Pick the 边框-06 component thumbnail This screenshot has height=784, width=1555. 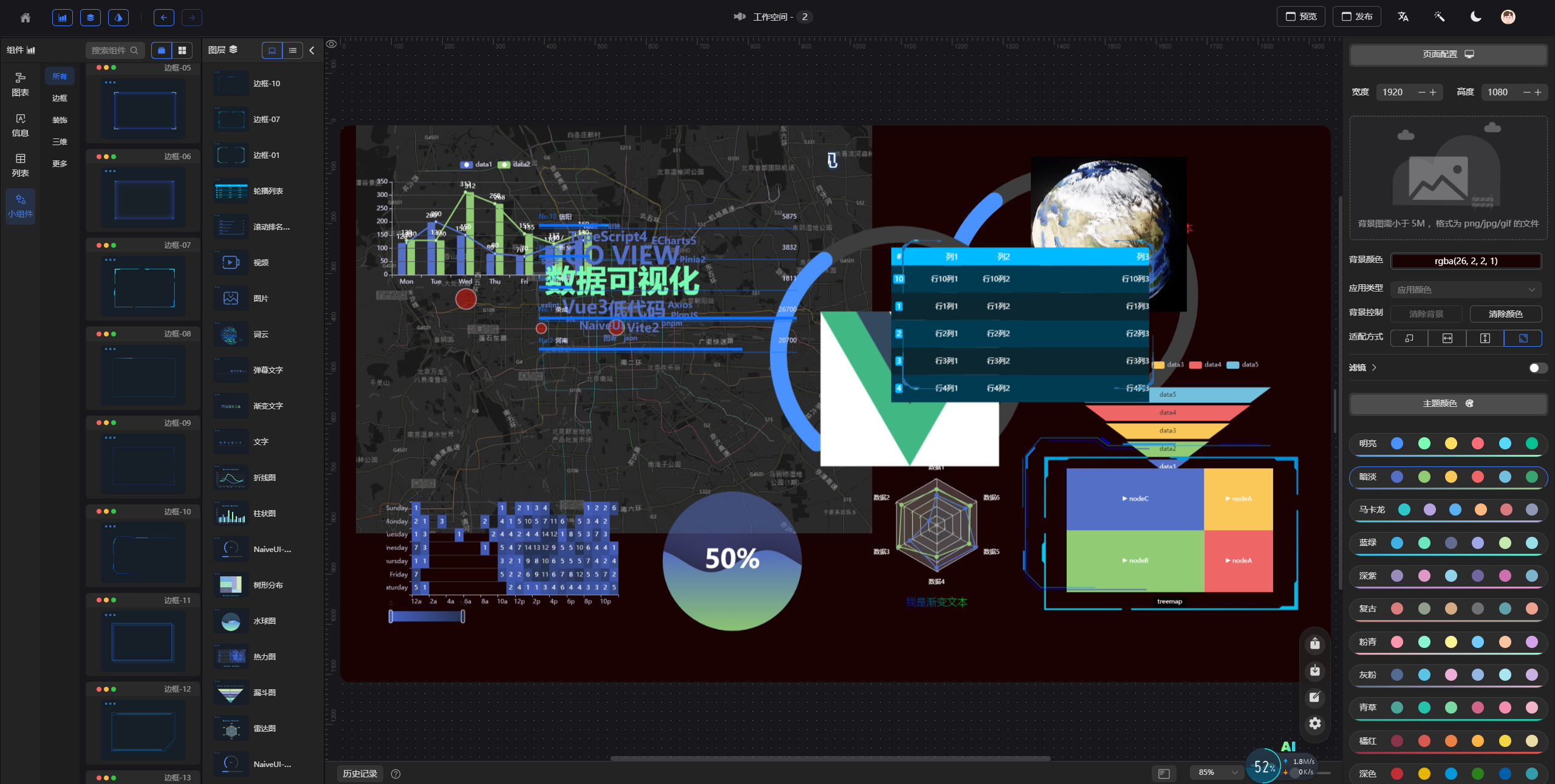[x=143, y=198]
